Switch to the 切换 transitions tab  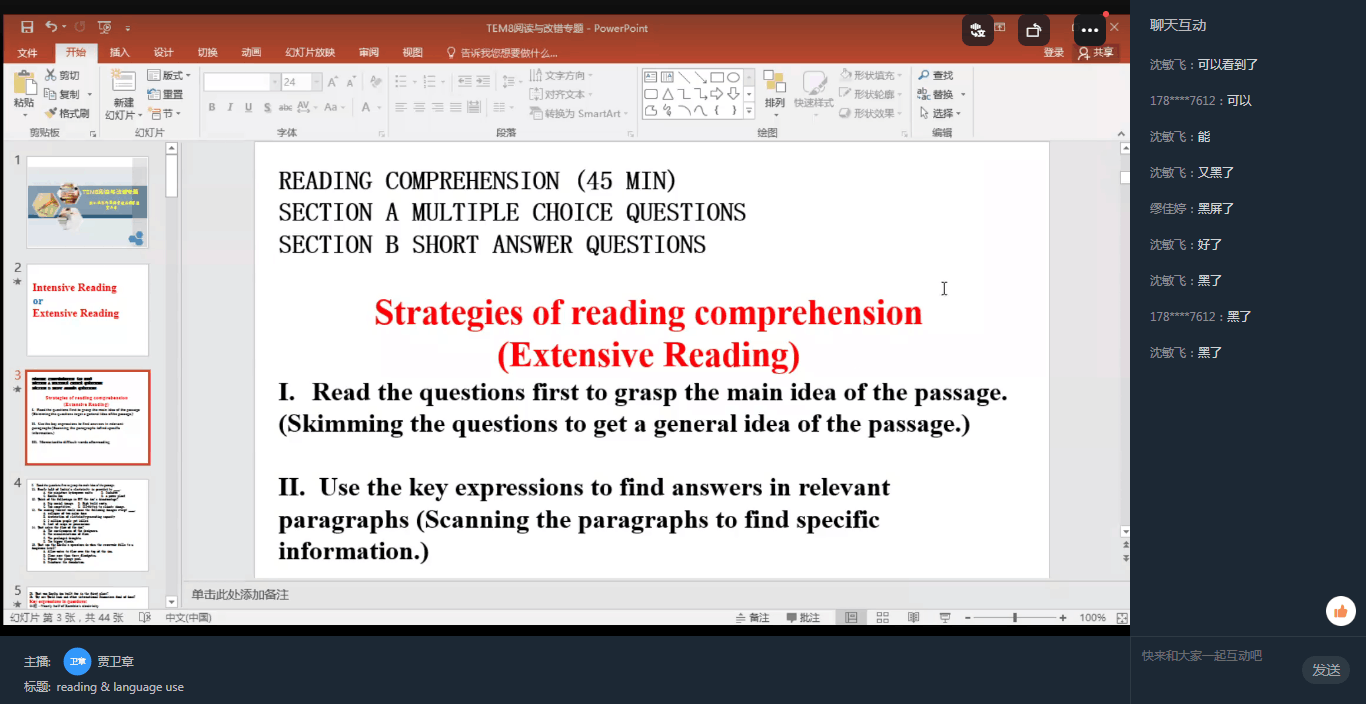point(207,53)
